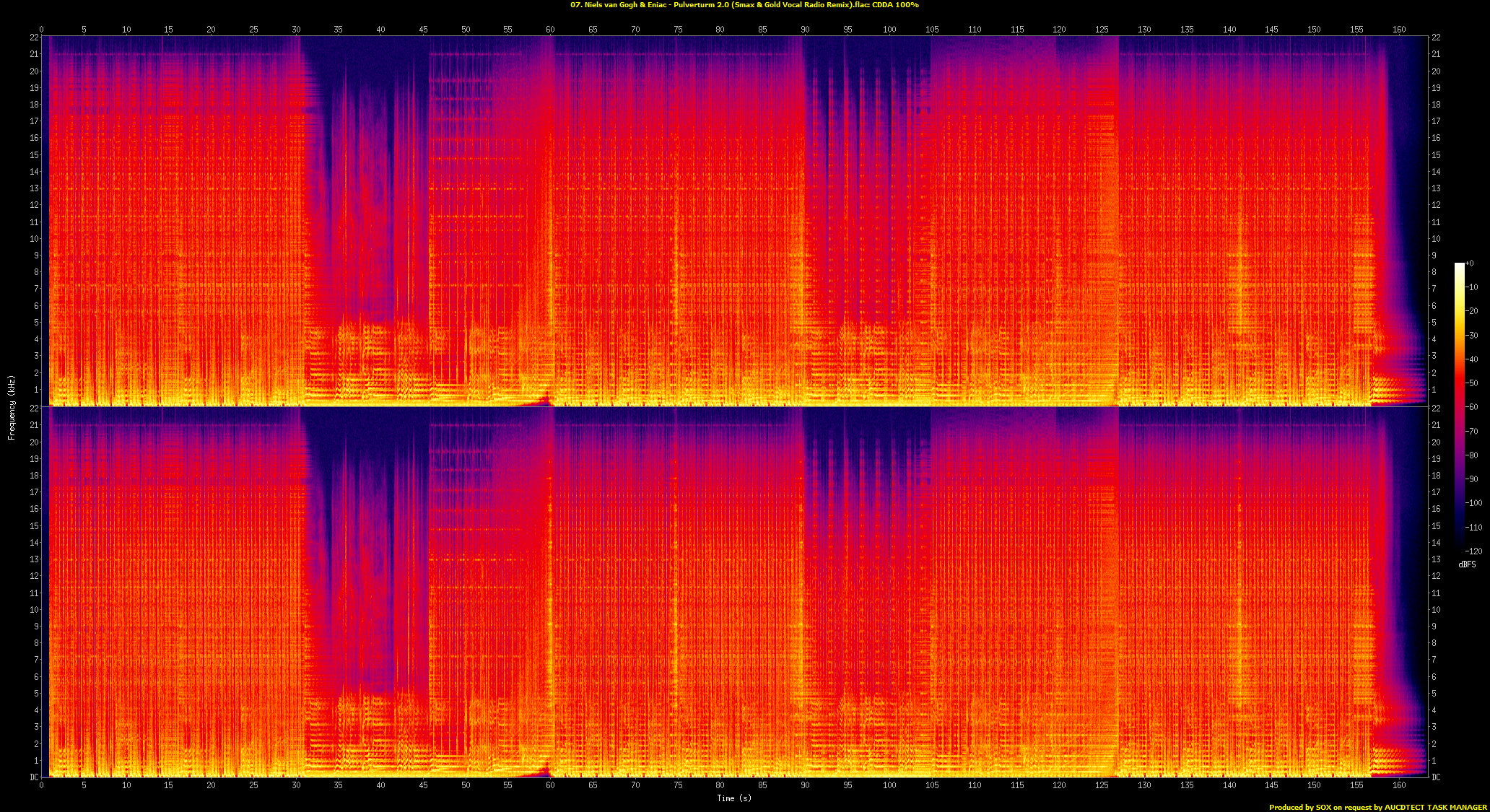1490x812 pixels.
Task: Click the DC label on lower right axis
Action: [x=1436, y=777]
